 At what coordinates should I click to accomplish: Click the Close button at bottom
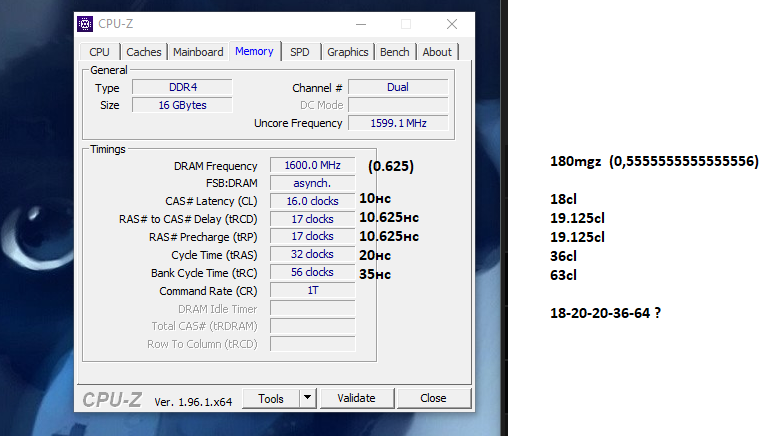tap(434, 398)
